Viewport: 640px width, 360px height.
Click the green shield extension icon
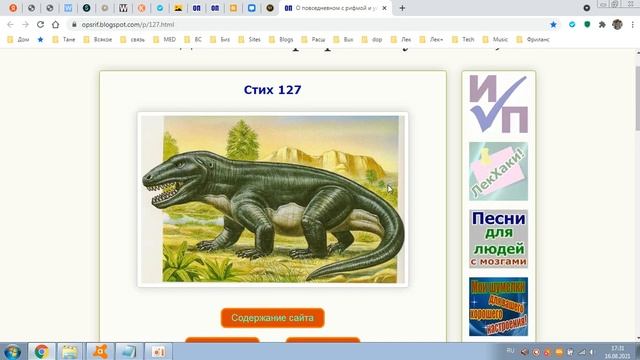pyautogui.click(x=587, y=24)
